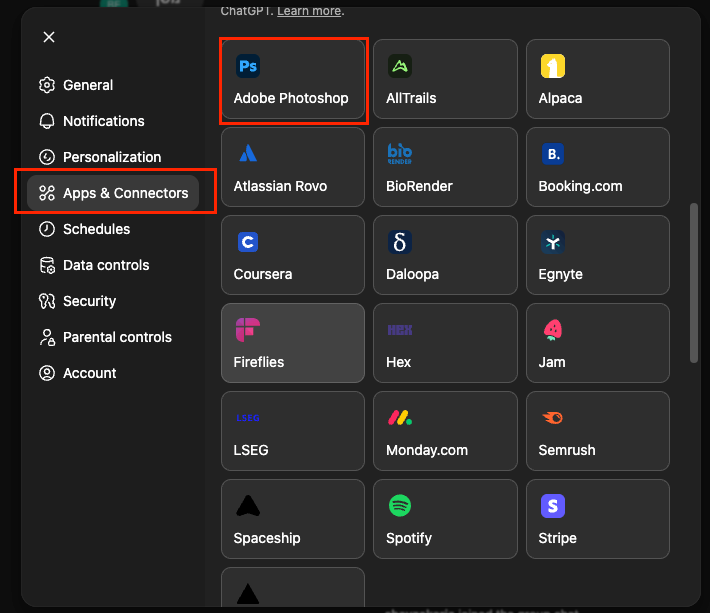Screen dimensions: 710x613
Task: Click the Atlassian Rovo label text
Action: [x=280, y=186]
